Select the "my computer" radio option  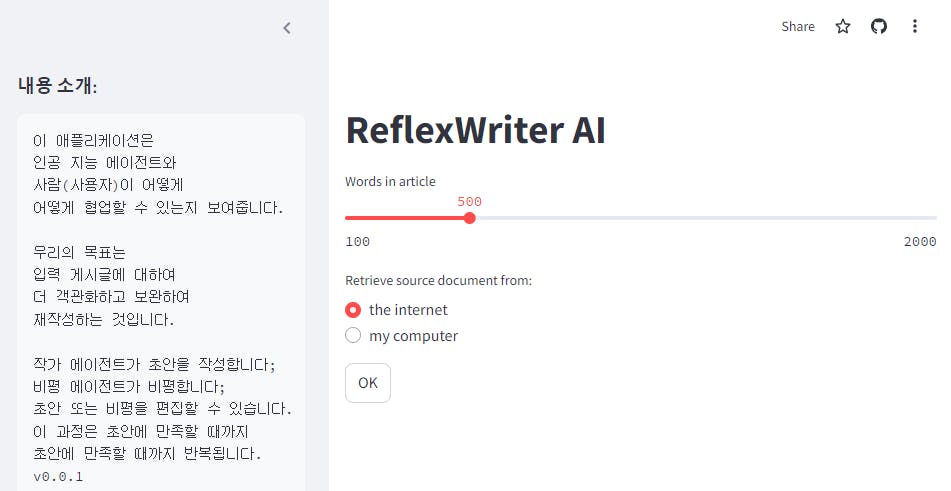pos(353,336)
